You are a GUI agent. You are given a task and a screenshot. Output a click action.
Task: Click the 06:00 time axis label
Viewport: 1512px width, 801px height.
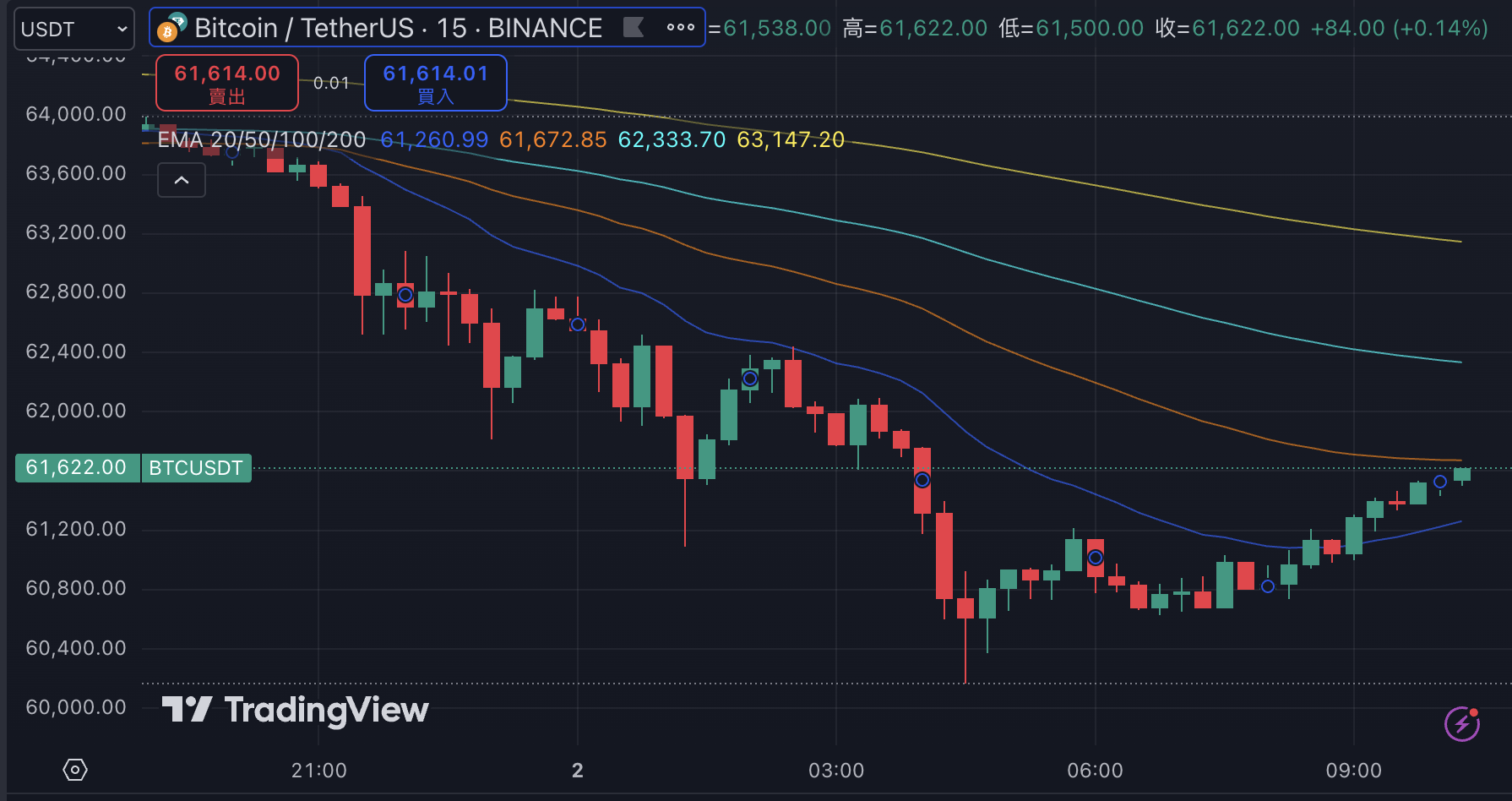click(x=1095, y=770)
